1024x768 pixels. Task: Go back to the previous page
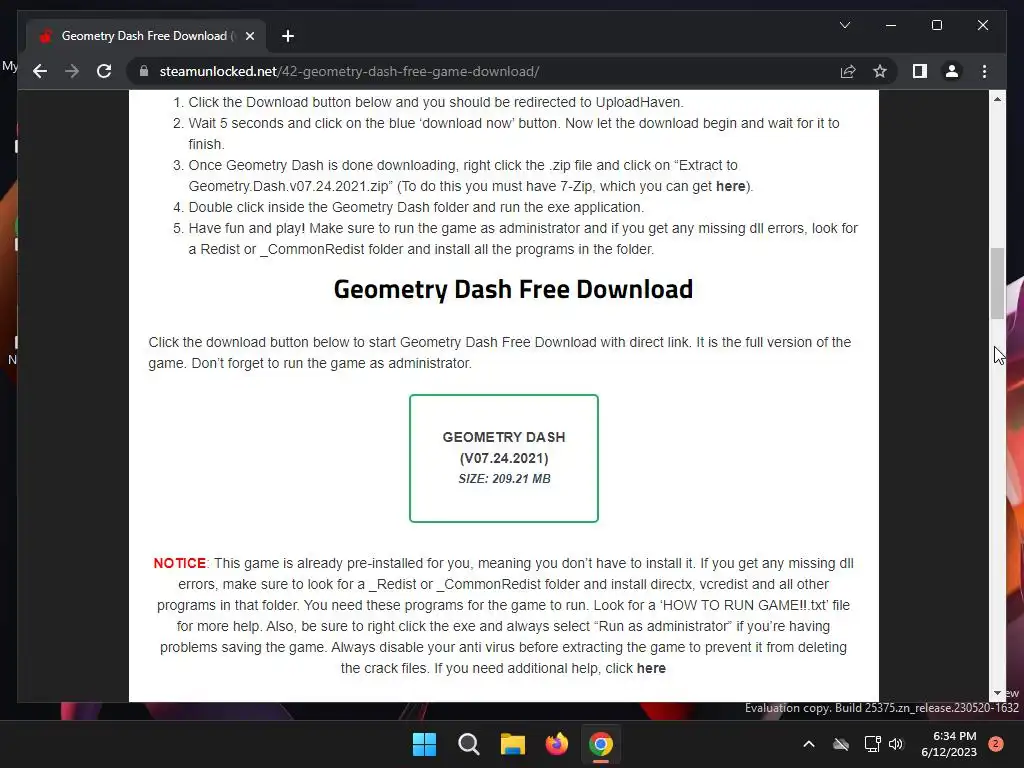pos(40,71)
